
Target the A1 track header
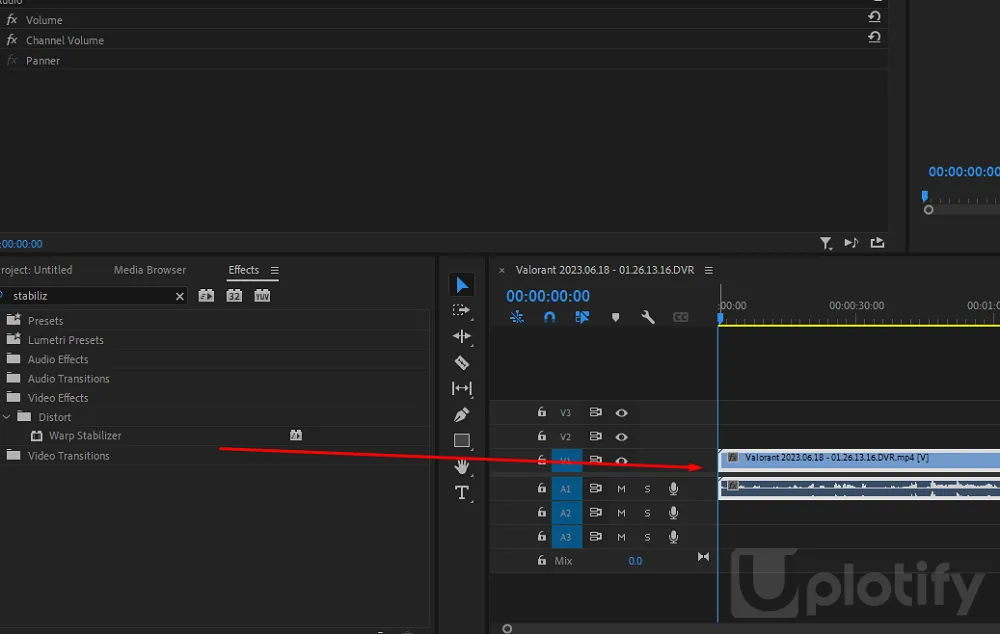pos(566,489)
